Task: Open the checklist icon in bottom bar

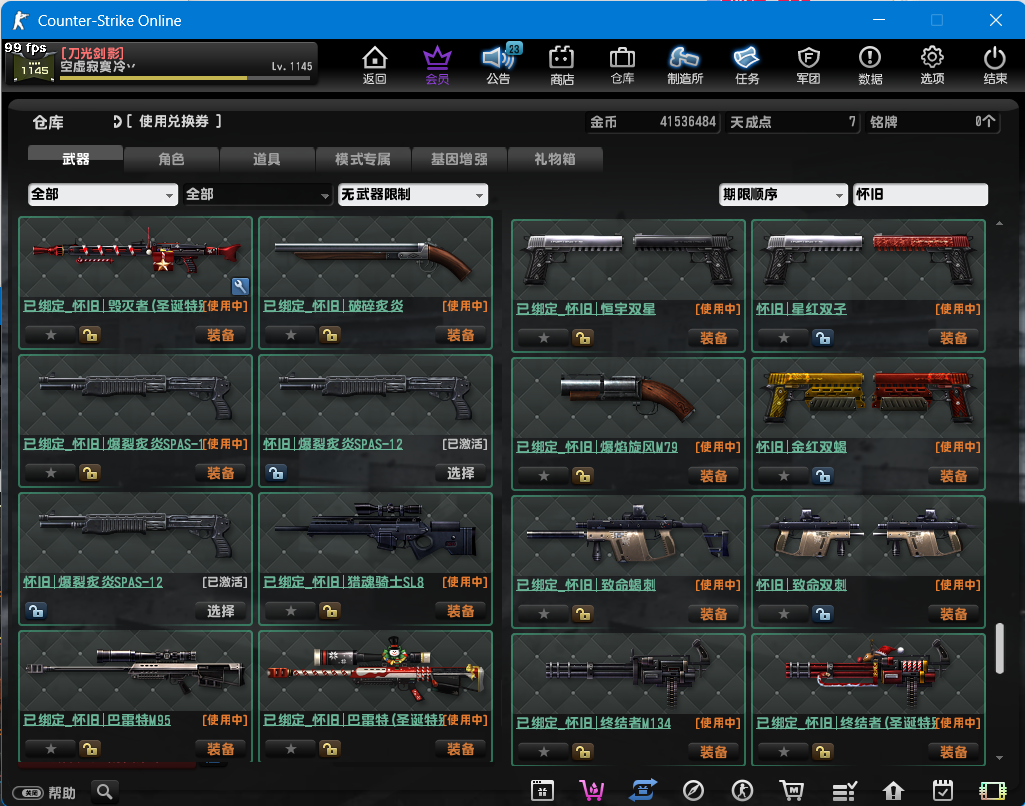Action: [x=844, y=791]
